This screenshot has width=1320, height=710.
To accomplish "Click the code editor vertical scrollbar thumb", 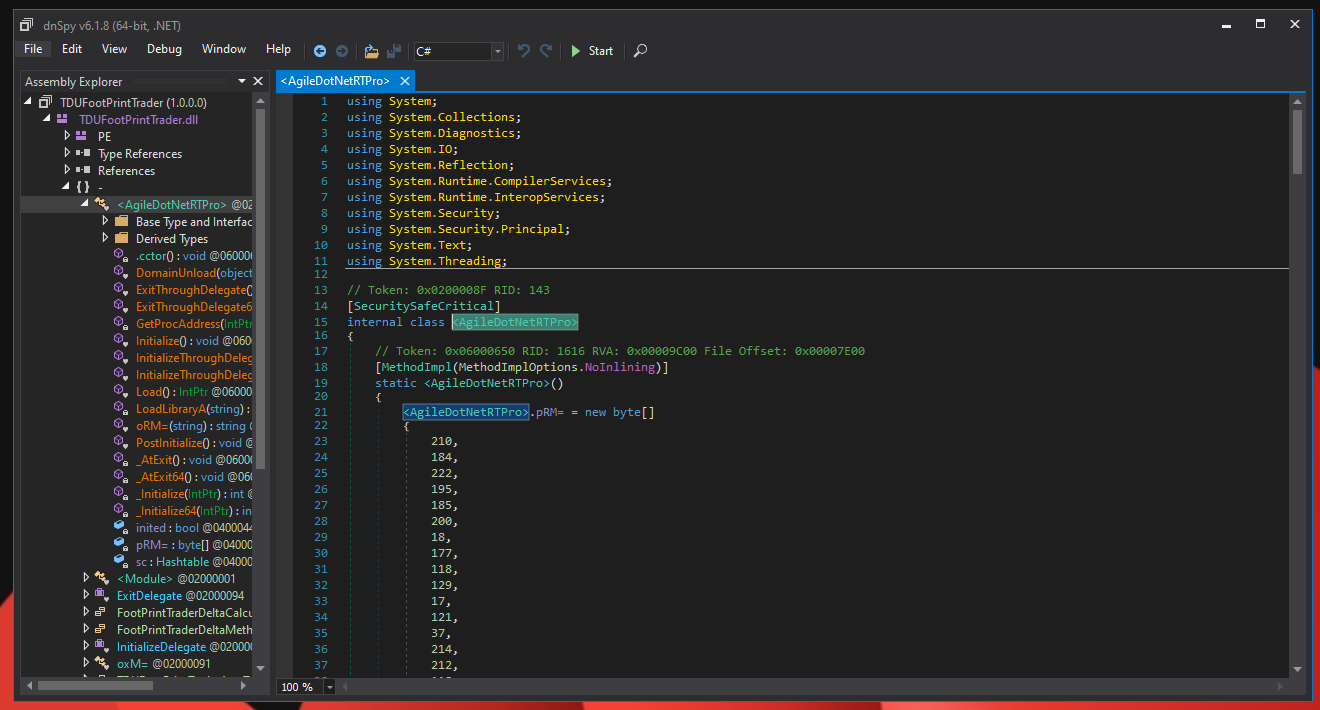I will pyautogui.click(x=1297, y=140).
